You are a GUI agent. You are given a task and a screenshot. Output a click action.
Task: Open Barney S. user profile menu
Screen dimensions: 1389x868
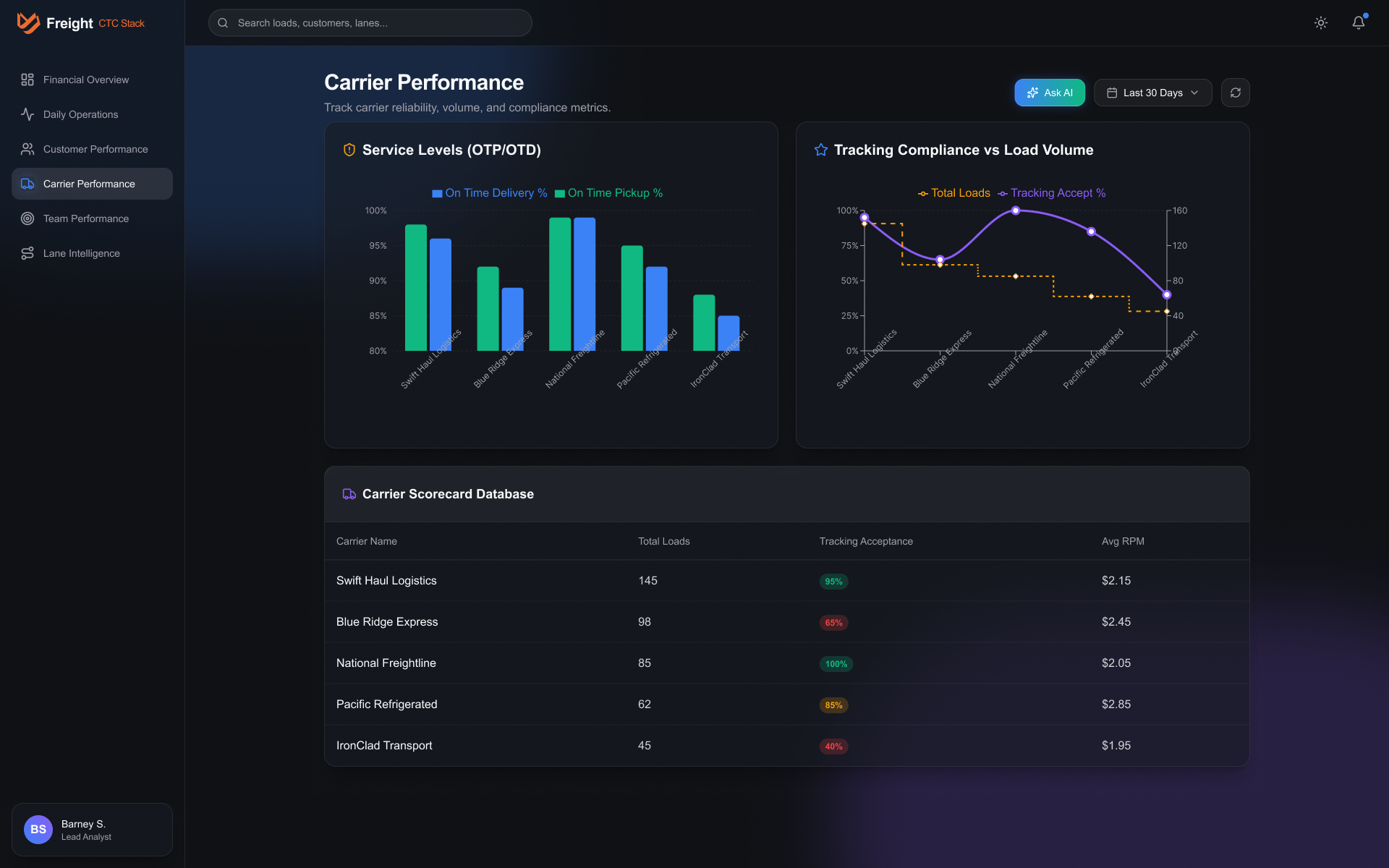(92, 830)
